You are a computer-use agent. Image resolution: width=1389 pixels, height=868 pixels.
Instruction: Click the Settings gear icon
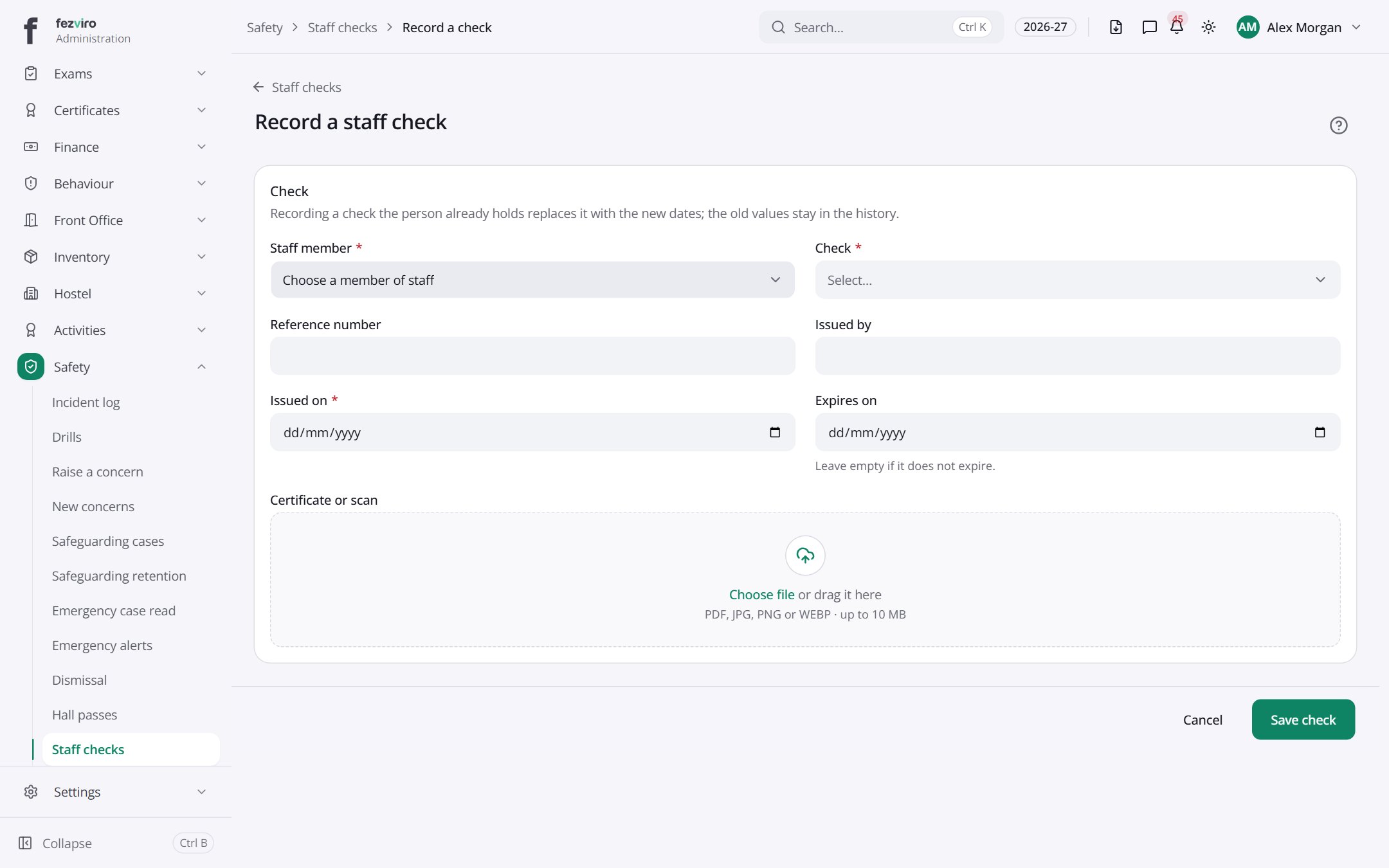coord(31,791)
